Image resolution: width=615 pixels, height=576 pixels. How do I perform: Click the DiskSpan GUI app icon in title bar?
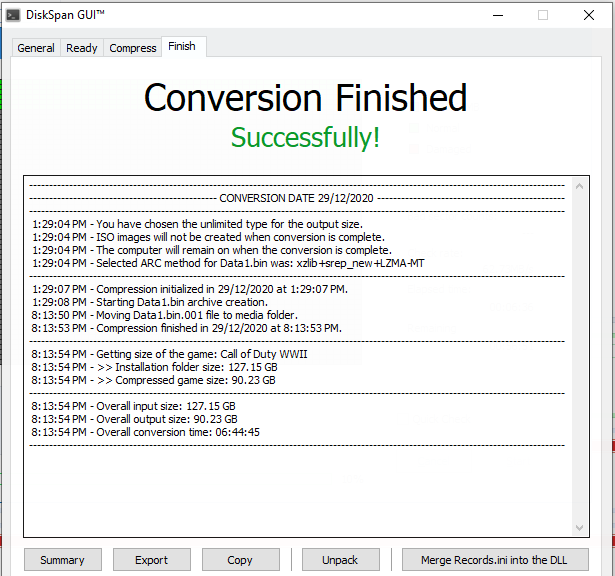[13, 15]
